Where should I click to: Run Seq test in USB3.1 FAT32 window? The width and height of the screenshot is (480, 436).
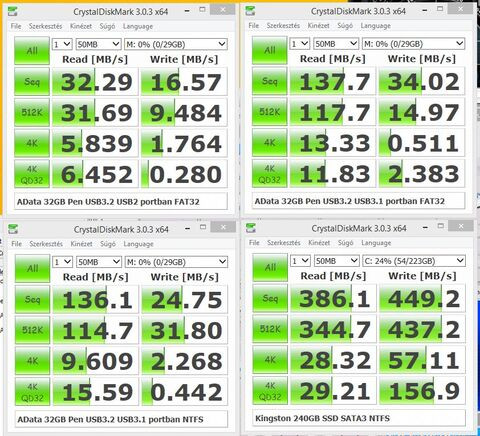pyautogui.click(x=269, y=81)
